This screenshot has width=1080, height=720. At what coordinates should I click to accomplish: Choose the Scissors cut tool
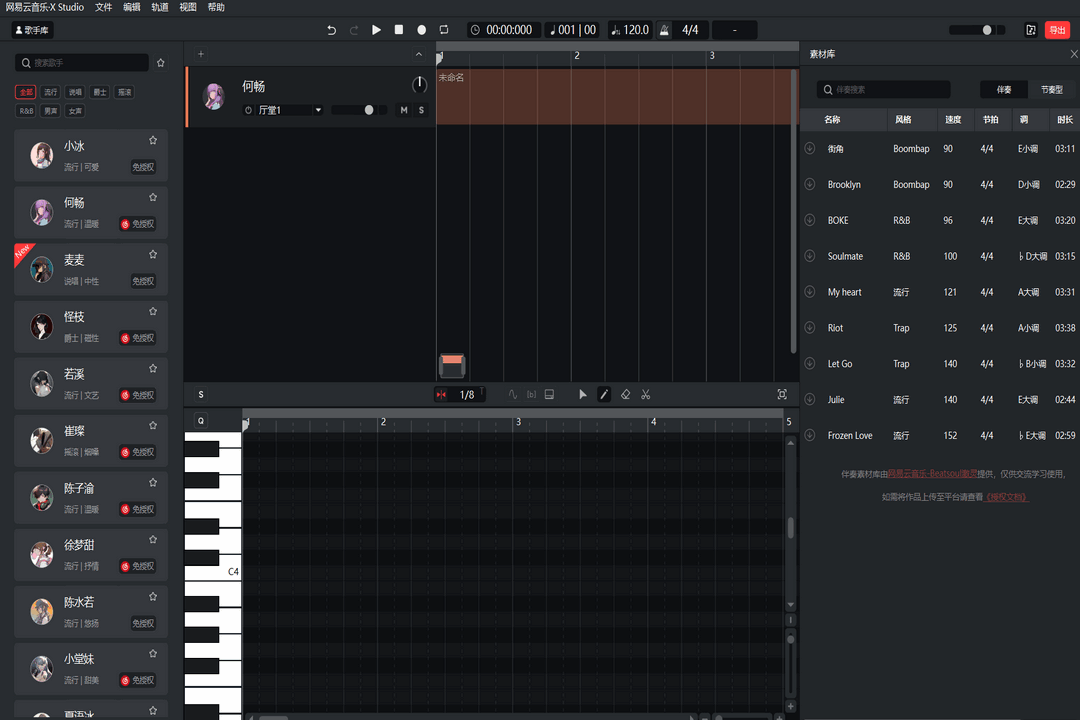coord(646,394)
